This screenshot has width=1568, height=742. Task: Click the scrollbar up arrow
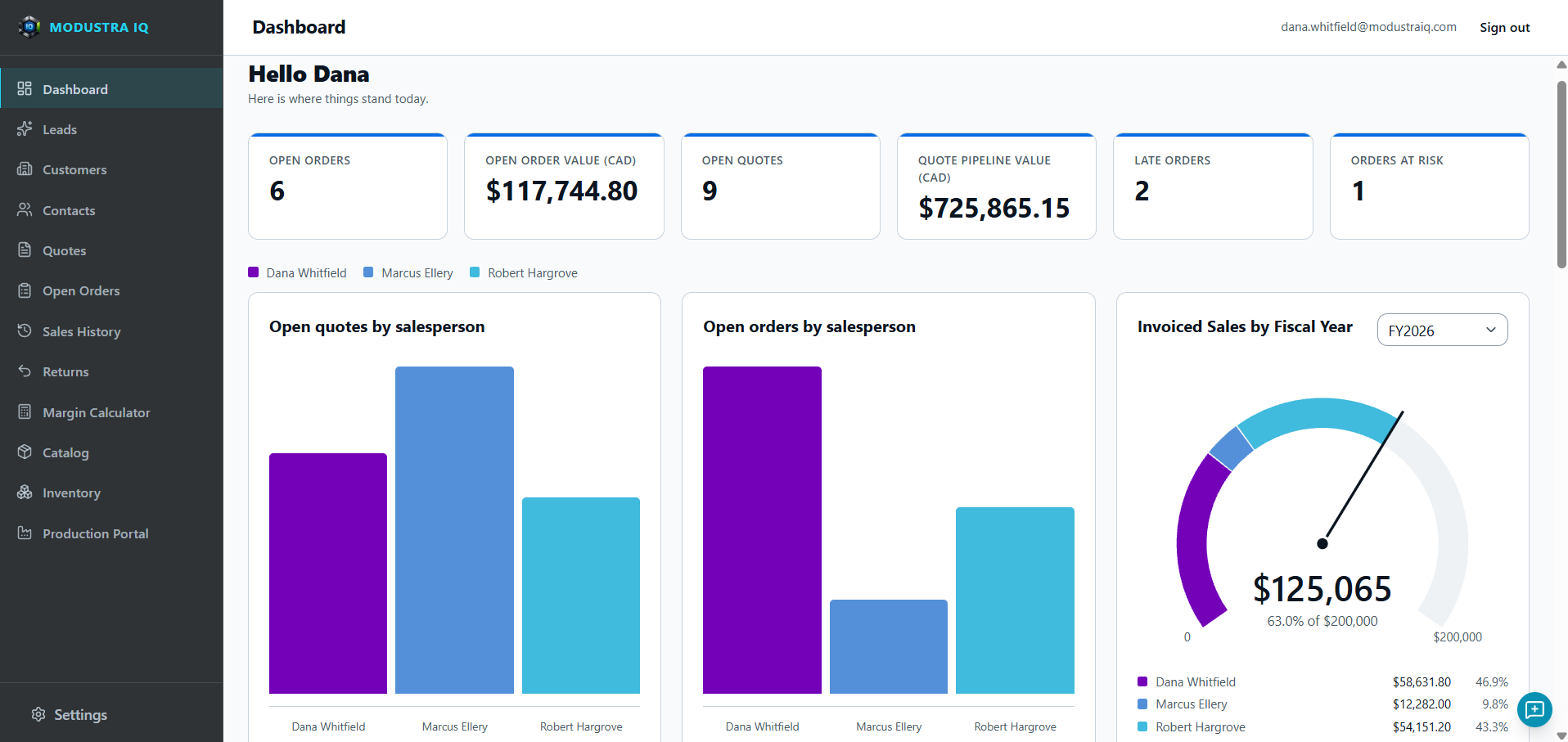(x=1561, y=64)
